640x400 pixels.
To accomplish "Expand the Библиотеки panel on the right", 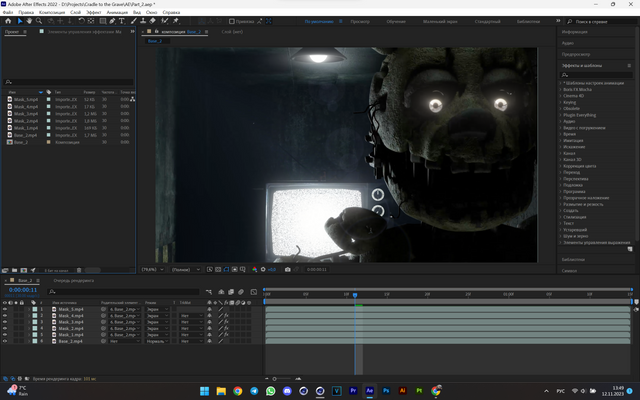I will click(574, 259).
